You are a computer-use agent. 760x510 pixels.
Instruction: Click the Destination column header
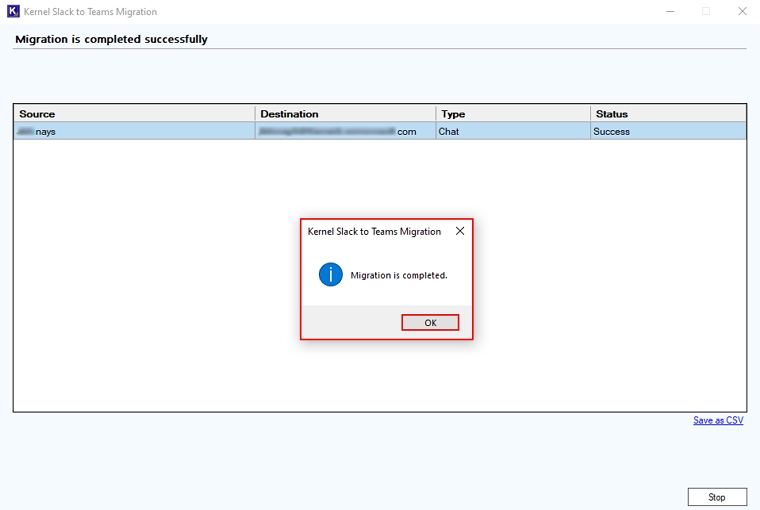pyautogui.click(x=345, y=114)
